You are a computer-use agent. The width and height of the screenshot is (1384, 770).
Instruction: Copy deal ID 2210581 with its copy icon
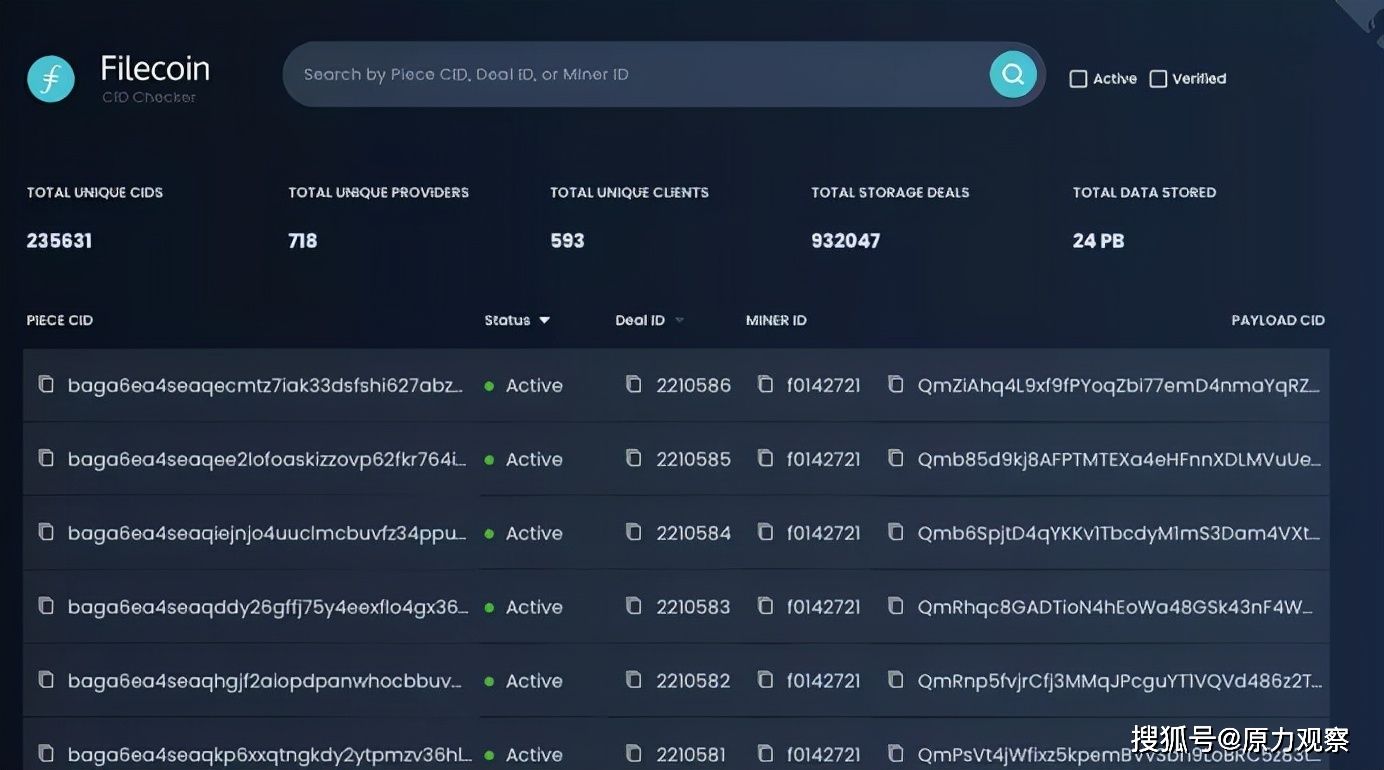pyautogui.click(x=634, y=753)
